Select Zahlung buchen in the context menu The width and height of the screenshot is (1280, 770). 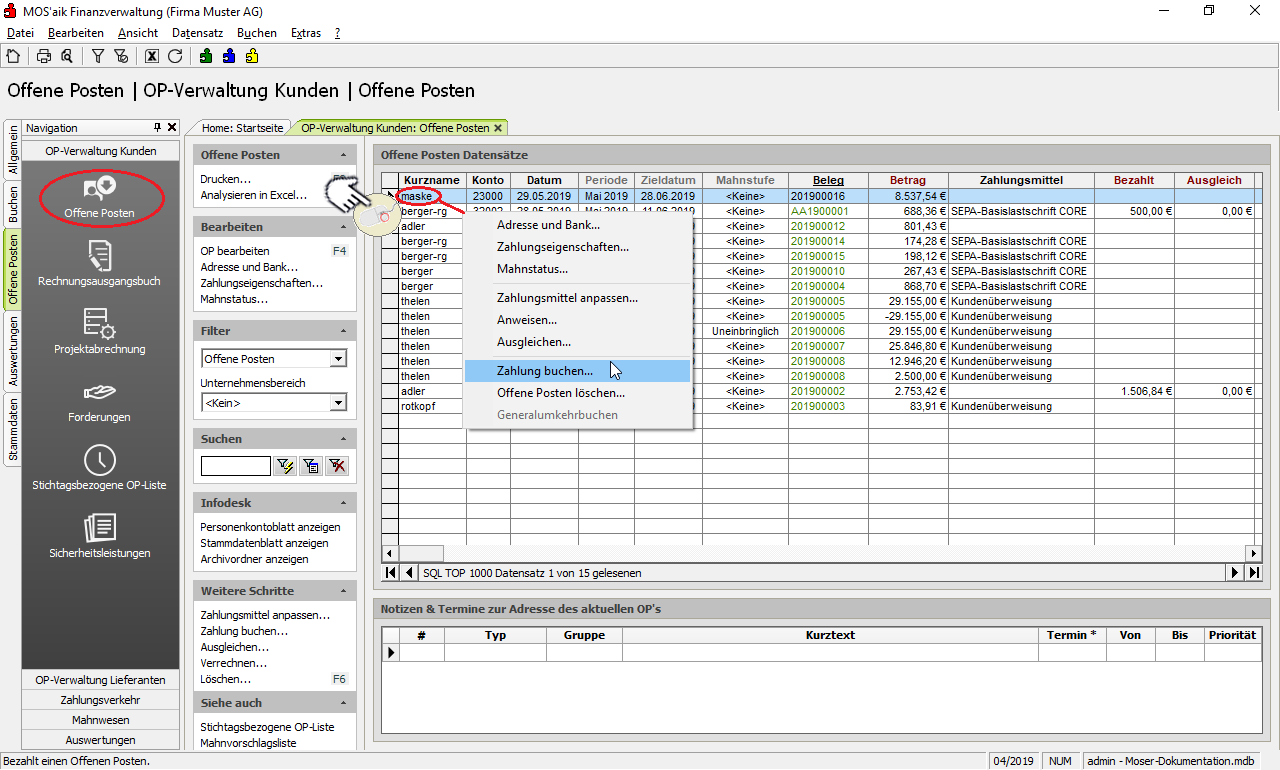tap(545, 371)
